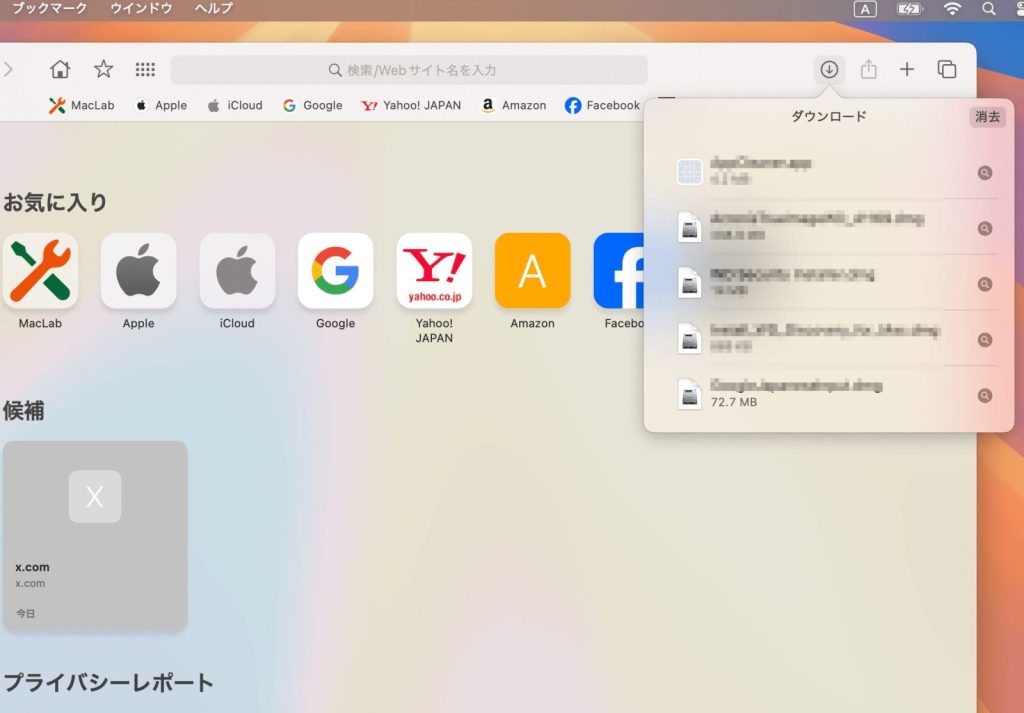Open iCloud bookmark in favorites bar
This screenshot has height=713, width=1024.
(235, 105)
